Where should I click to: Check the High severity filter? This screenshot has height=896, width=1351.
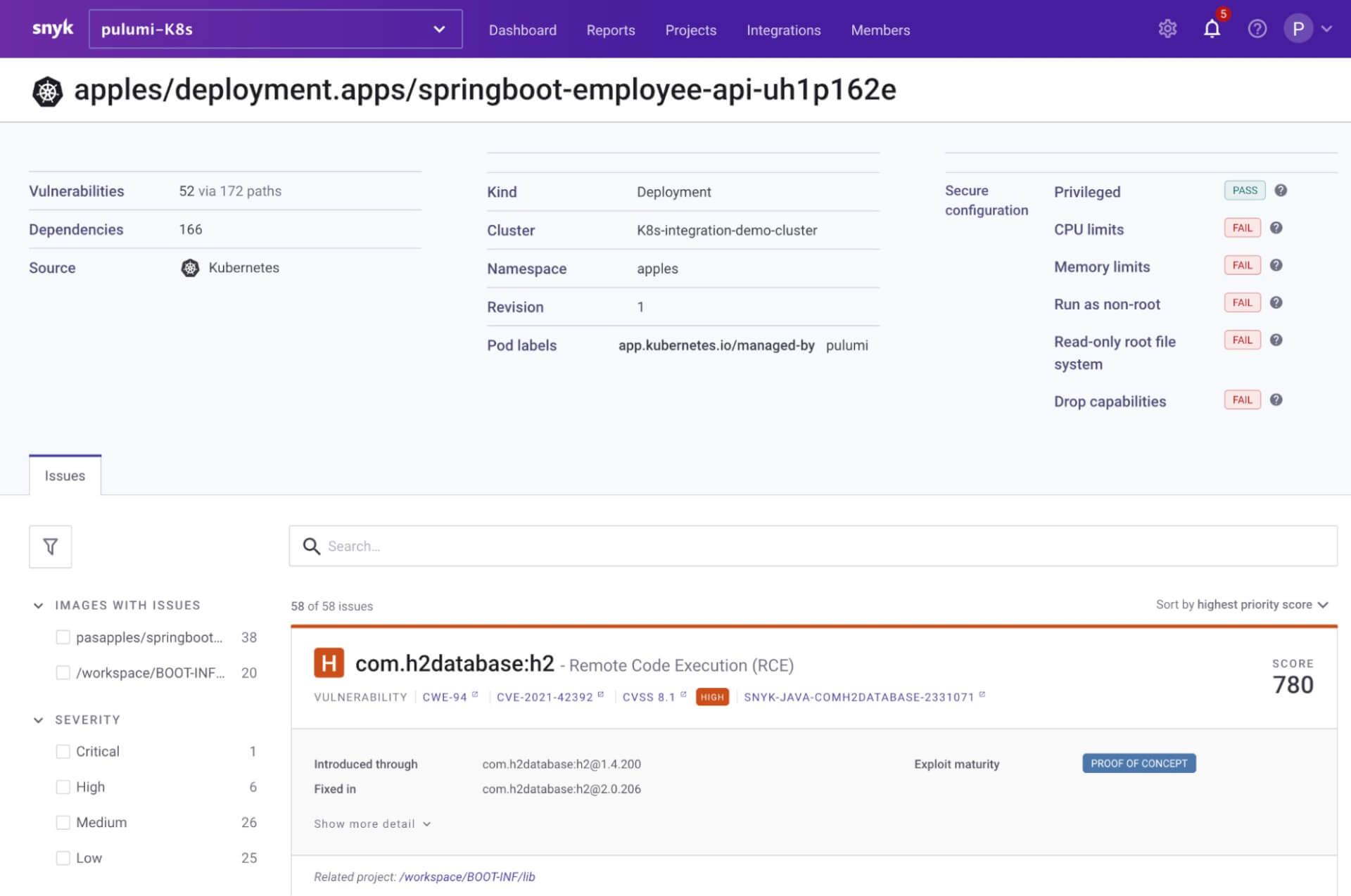tap(63, 786)
